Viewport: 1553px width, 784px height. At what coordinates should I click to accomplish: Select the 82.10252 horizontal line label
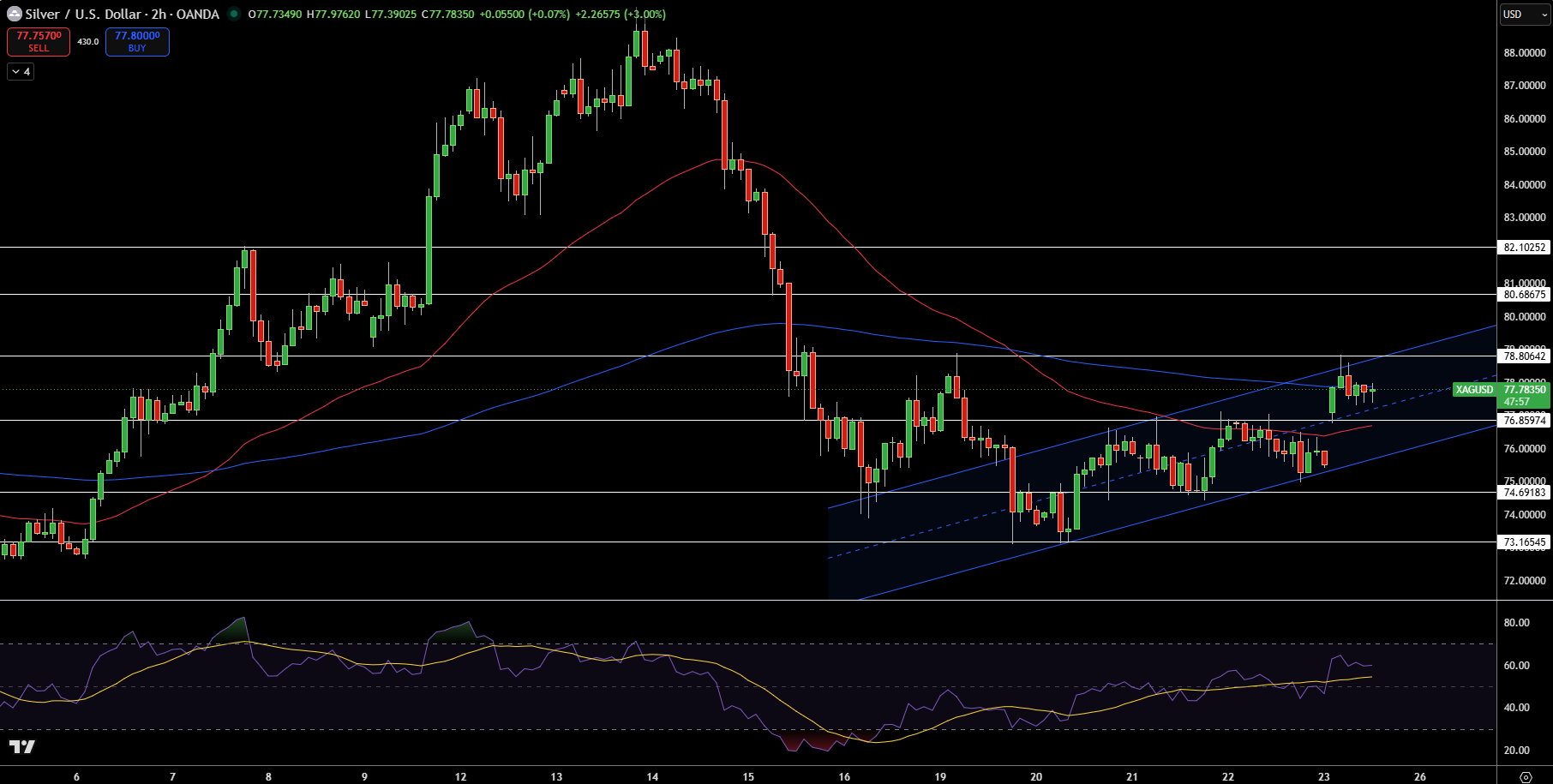(x=1525, y=248)
